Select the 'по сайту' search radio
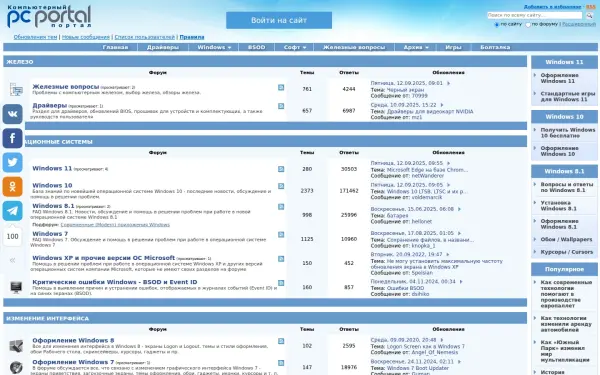The height and width of the screenshot is (375, 600). point(497,24)
